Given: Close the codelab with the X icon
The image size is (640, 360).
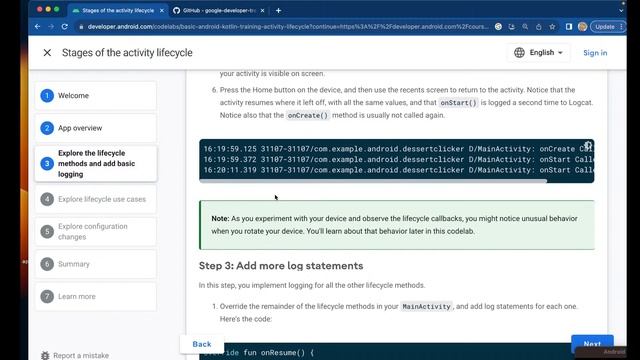Looking at the screenshot, I should tap(47, 53).
